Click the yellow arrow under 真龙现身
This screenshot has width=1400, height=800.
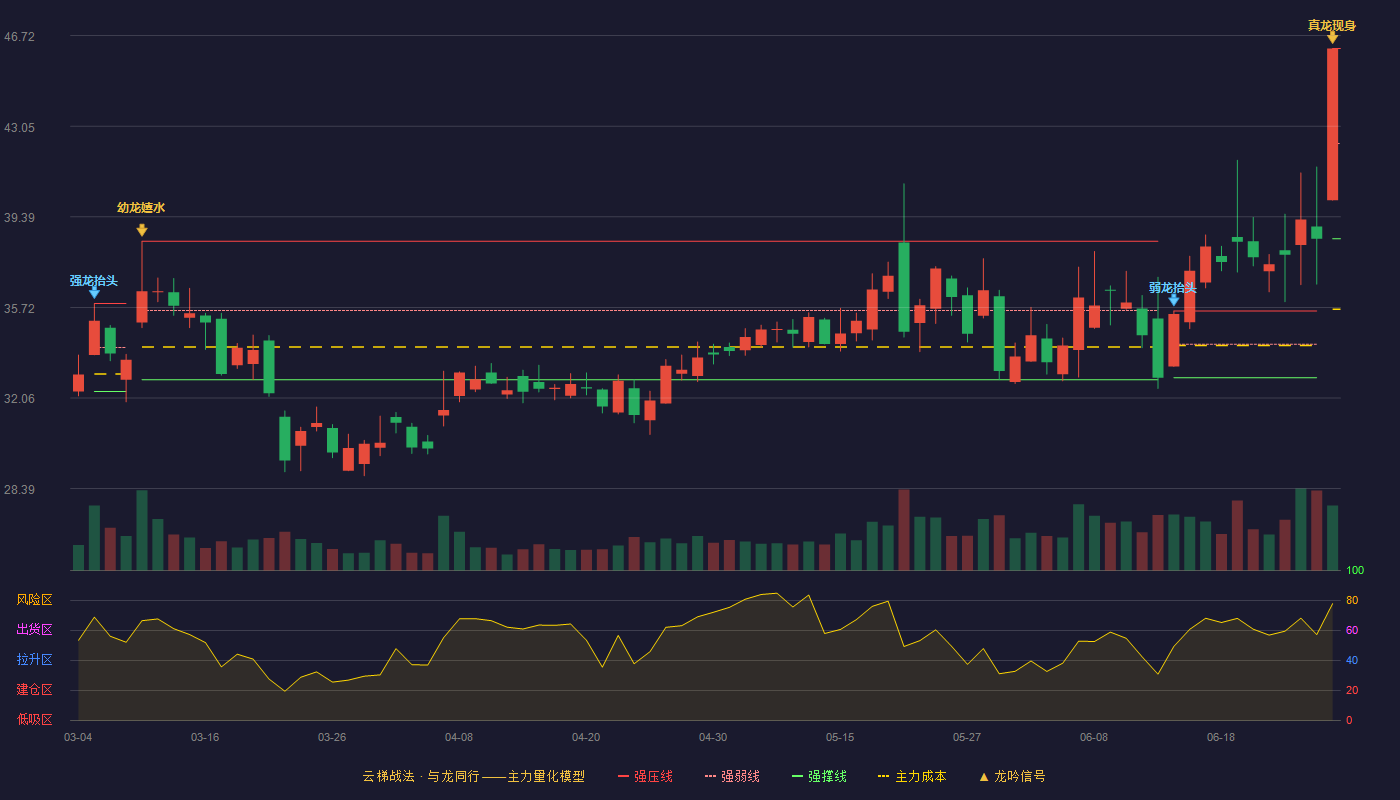coord(1333,38)
